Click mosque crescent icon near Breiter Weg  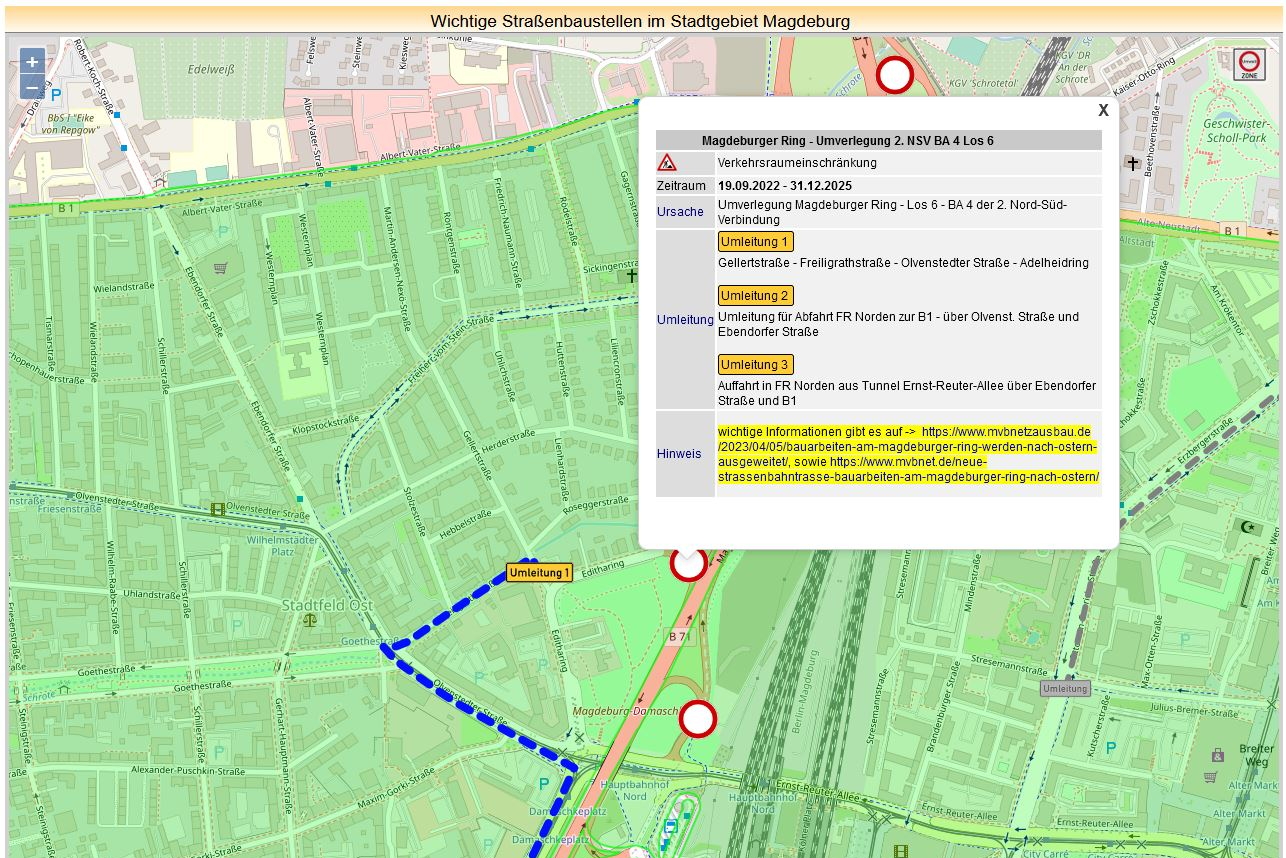pyautogui.click(x=1246, y=526)
